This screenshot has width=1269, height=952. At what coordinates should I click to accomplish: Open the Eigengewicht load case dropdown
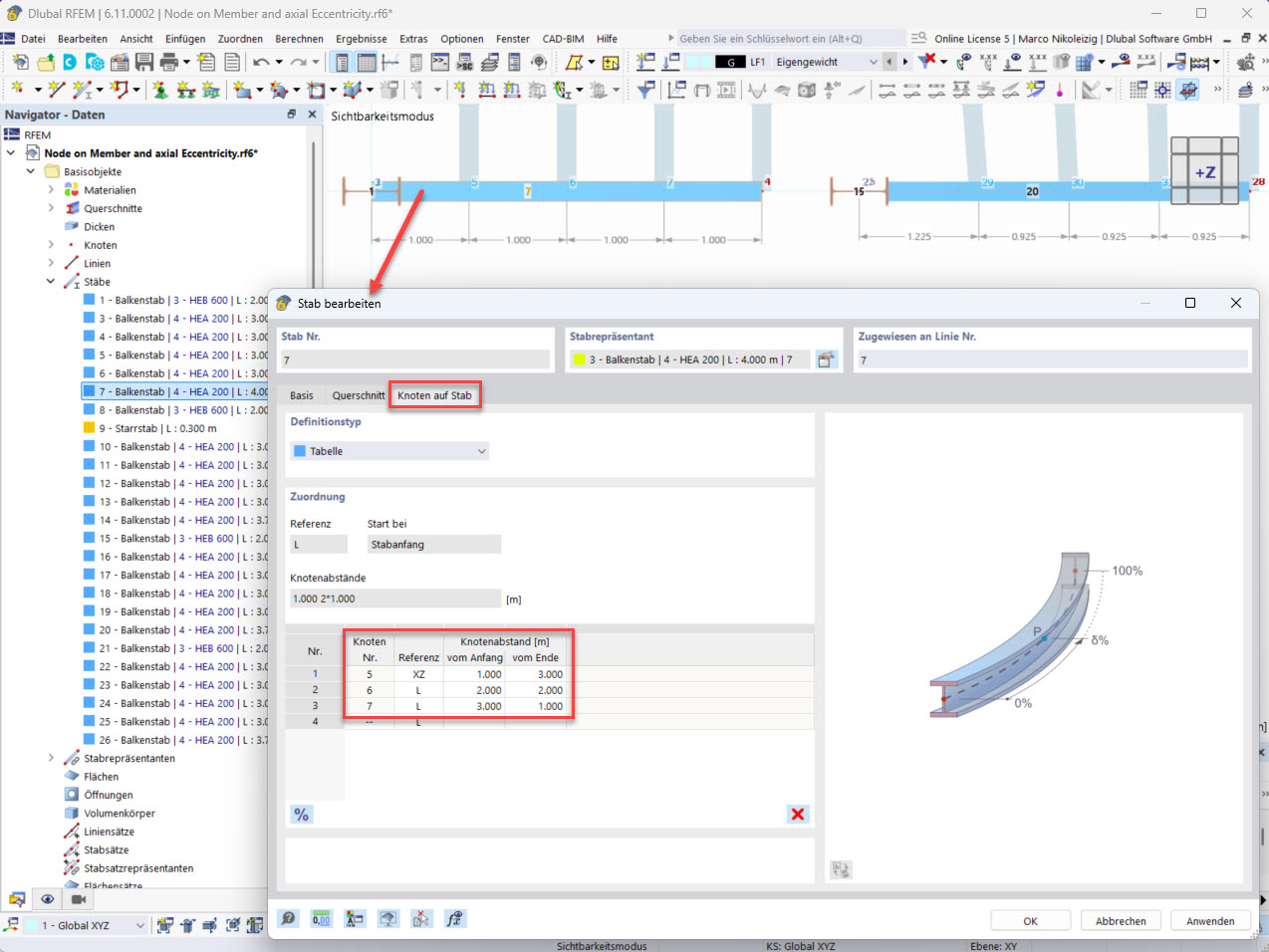point(873,62)
